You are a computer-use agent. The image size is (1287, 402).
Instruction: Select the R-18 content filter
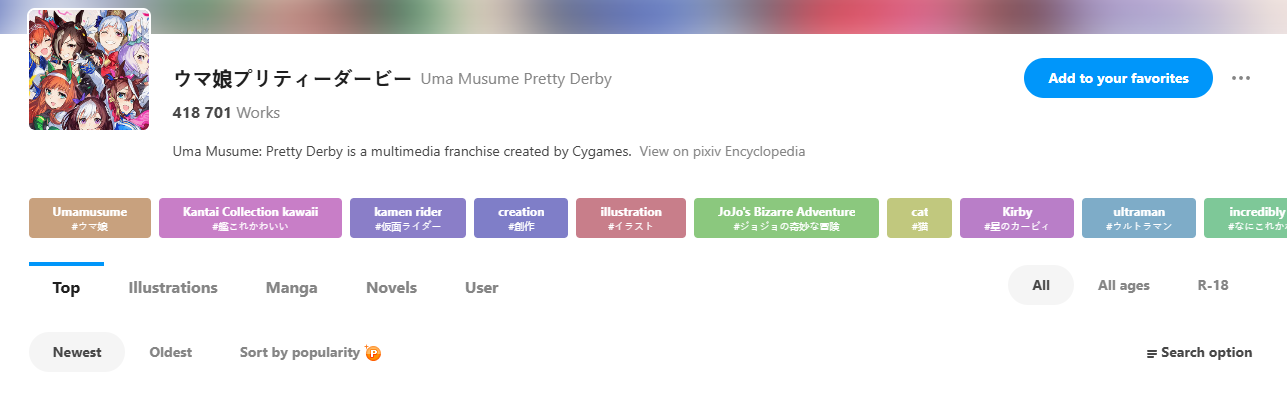tap(1212, 286)
